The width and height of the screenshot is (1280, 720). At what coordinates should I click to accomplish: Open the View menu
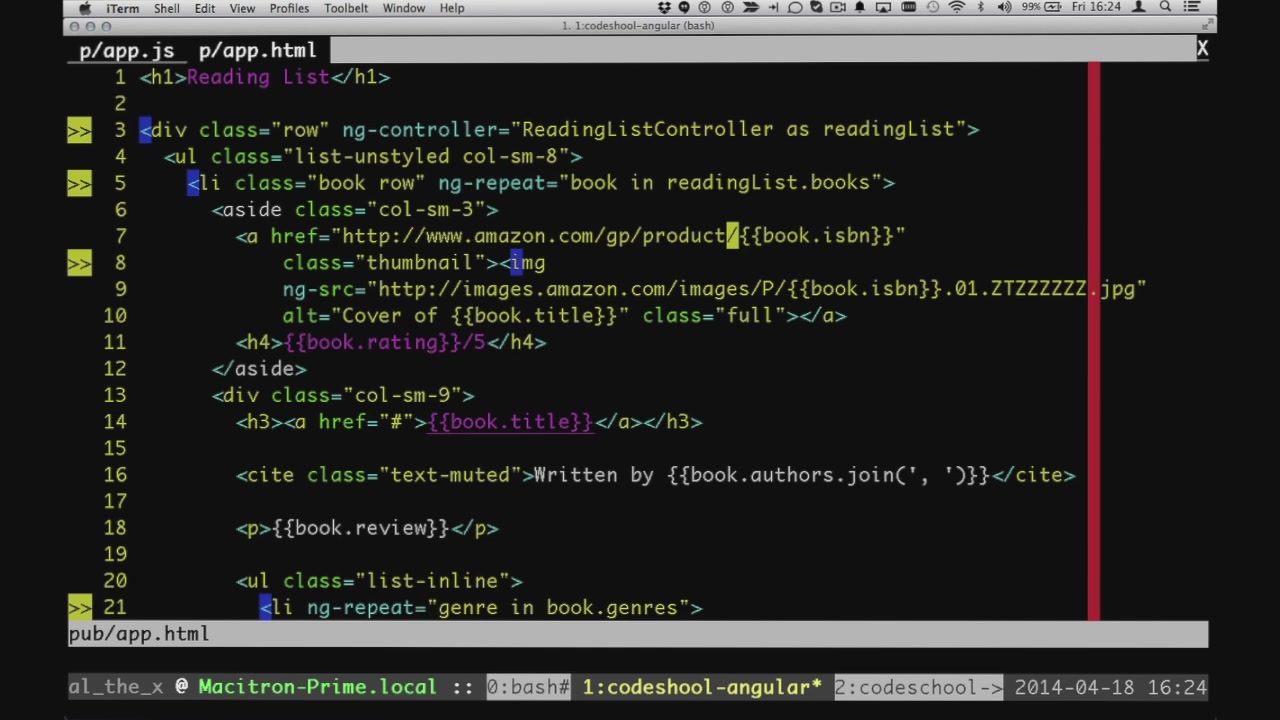coord(242,8)
